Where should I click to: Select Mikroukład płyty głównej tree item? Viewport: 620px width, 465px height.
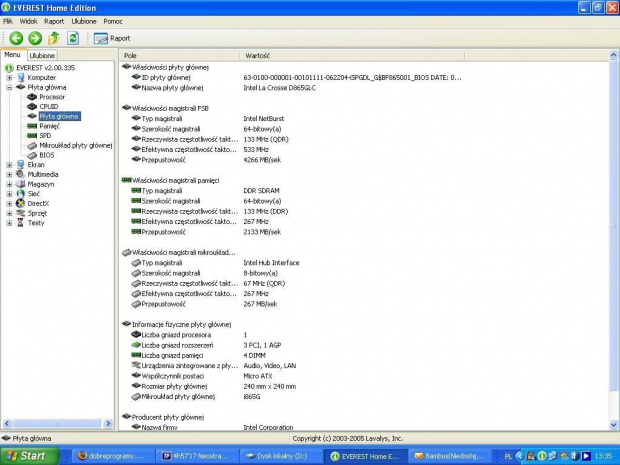pos(76,145)
